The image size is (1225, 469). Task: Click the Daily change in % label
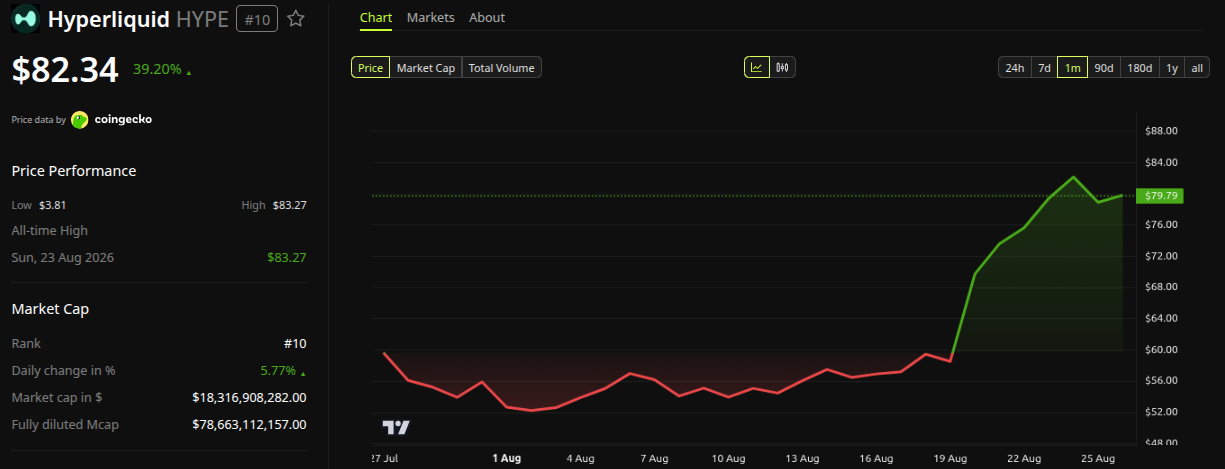tap(64, 371)
